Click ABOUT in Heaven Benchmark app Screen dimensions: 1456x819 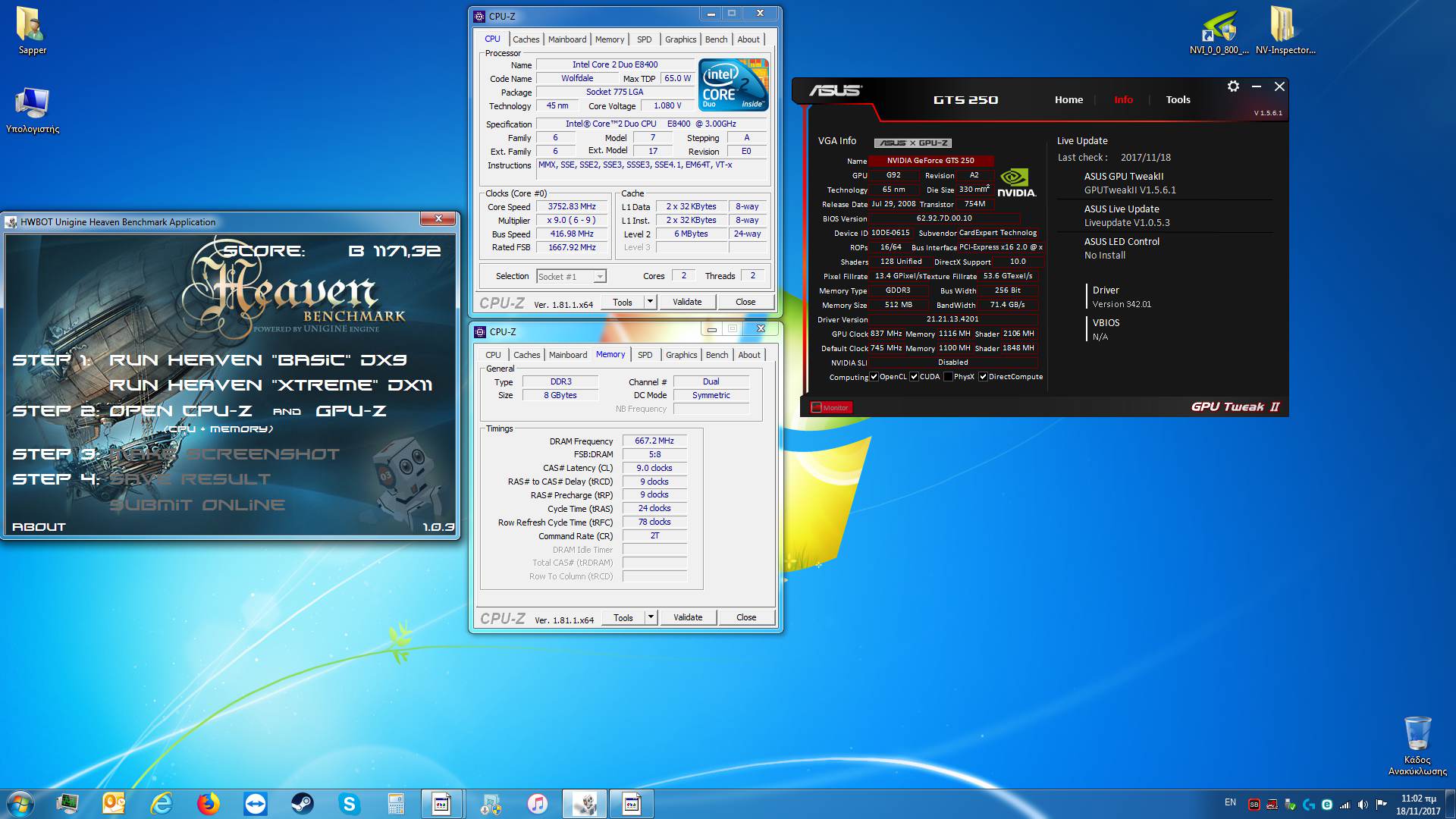click(39, 527)
